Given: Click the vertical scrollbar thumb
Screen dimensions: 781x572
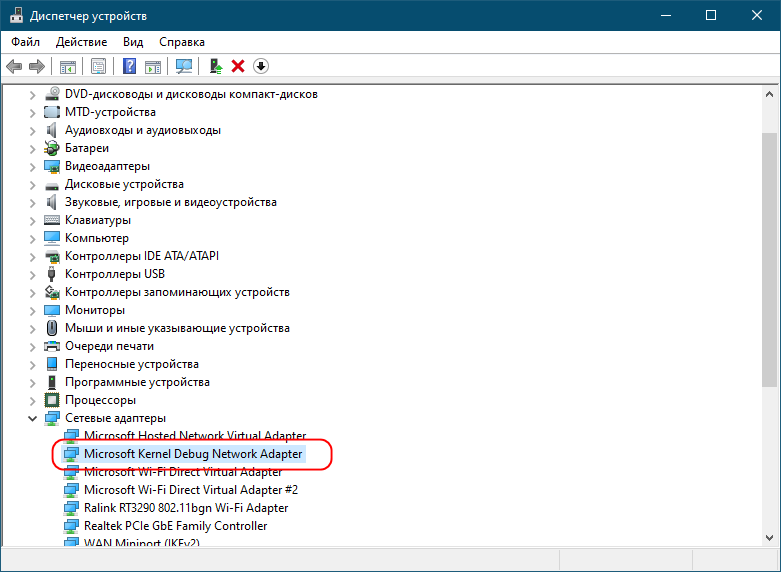Looking at the screenshot, I should (x=769, y=260).
